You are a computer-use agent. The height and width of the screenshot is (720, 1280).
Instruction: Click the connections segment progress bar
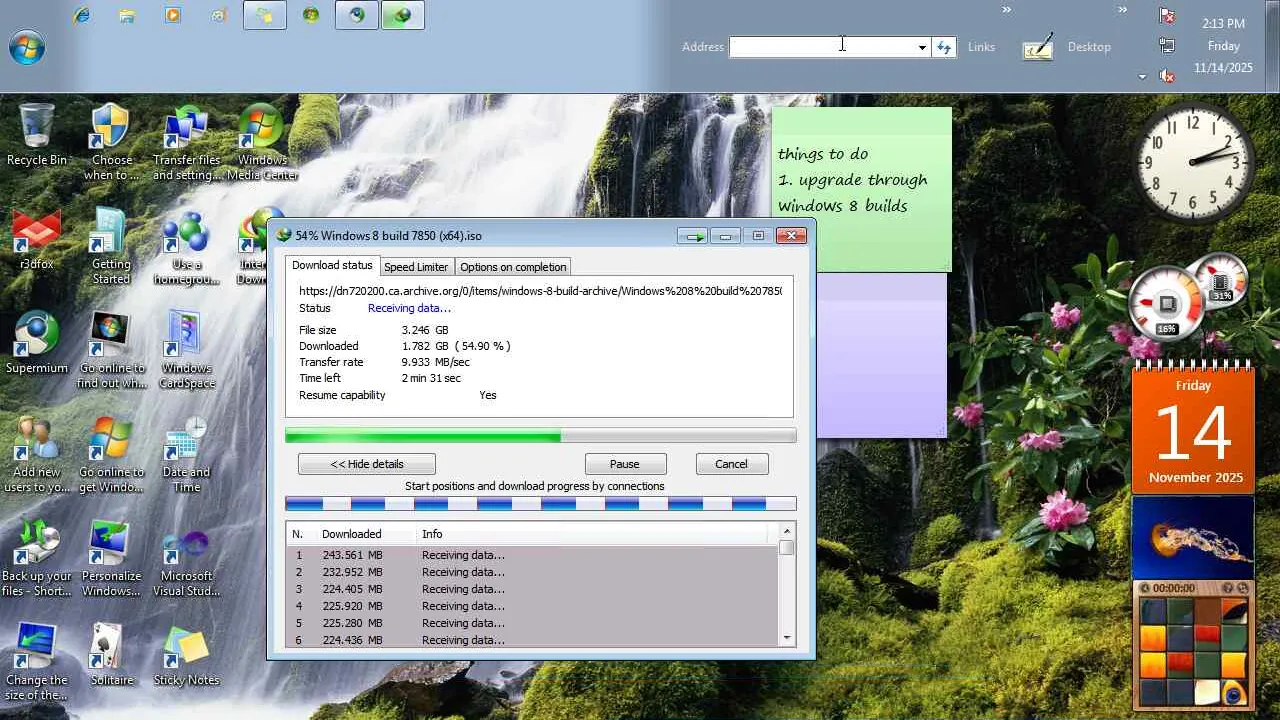point(541,504)
